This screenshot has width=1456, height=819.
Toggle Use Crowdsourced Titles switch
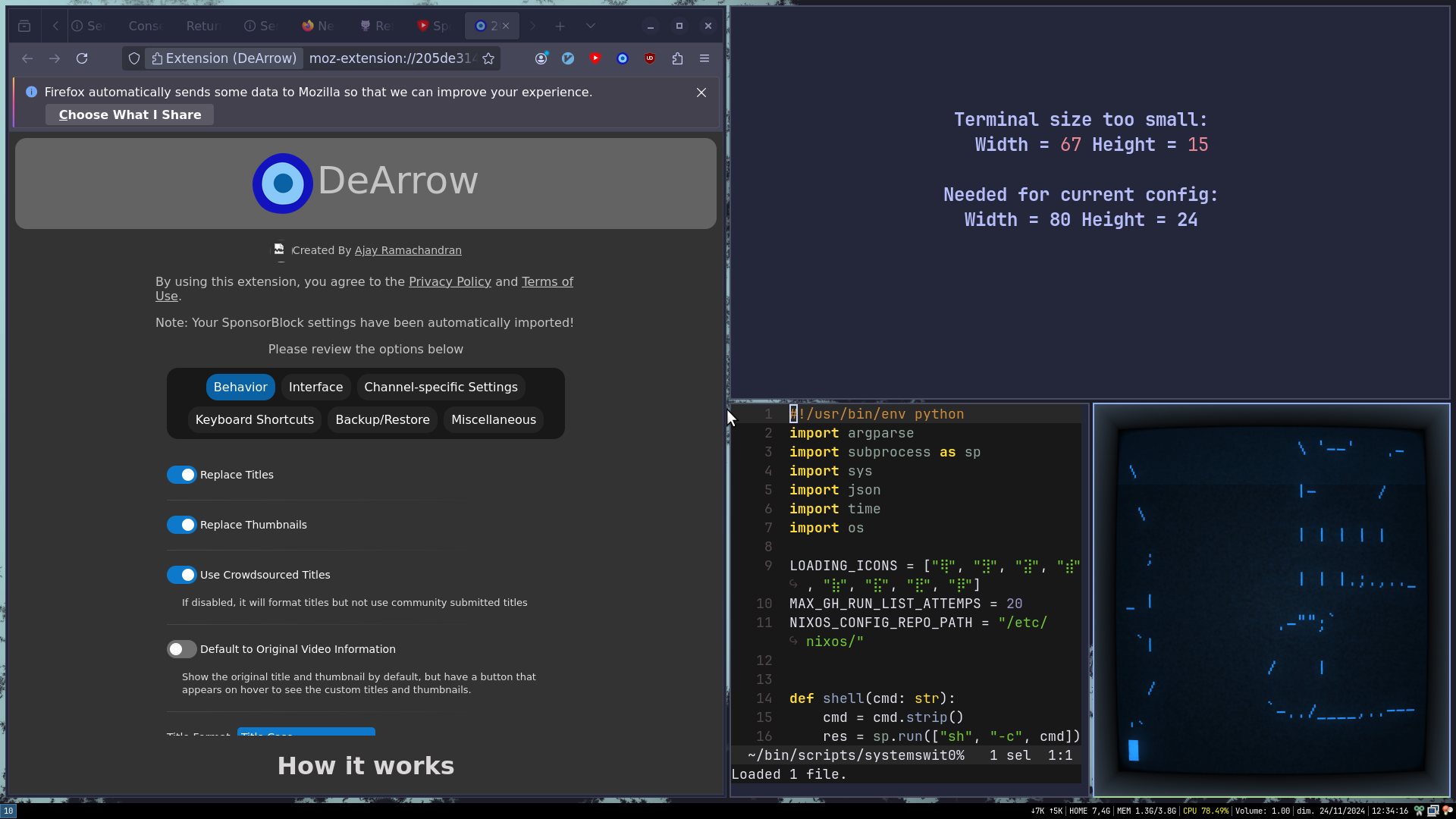(x=181, y=575)
